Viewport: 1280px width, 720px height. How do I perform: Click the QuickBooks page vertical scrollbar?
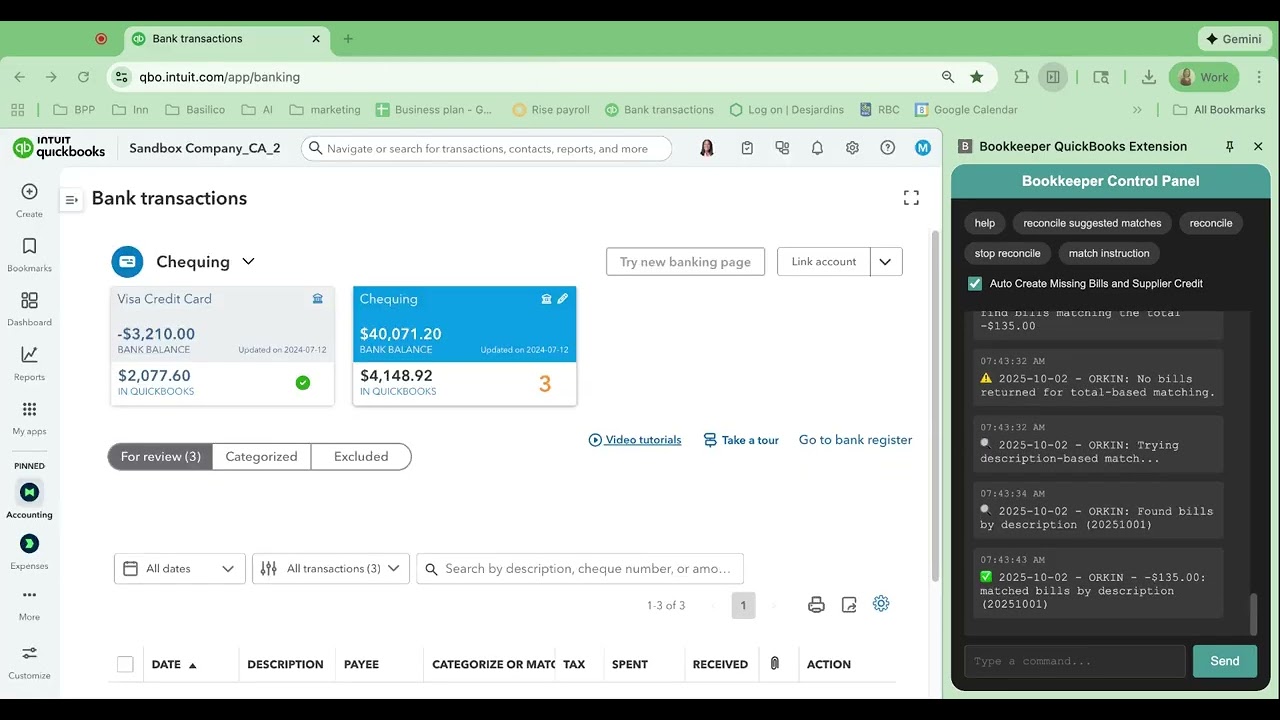[x=936, y=405]
